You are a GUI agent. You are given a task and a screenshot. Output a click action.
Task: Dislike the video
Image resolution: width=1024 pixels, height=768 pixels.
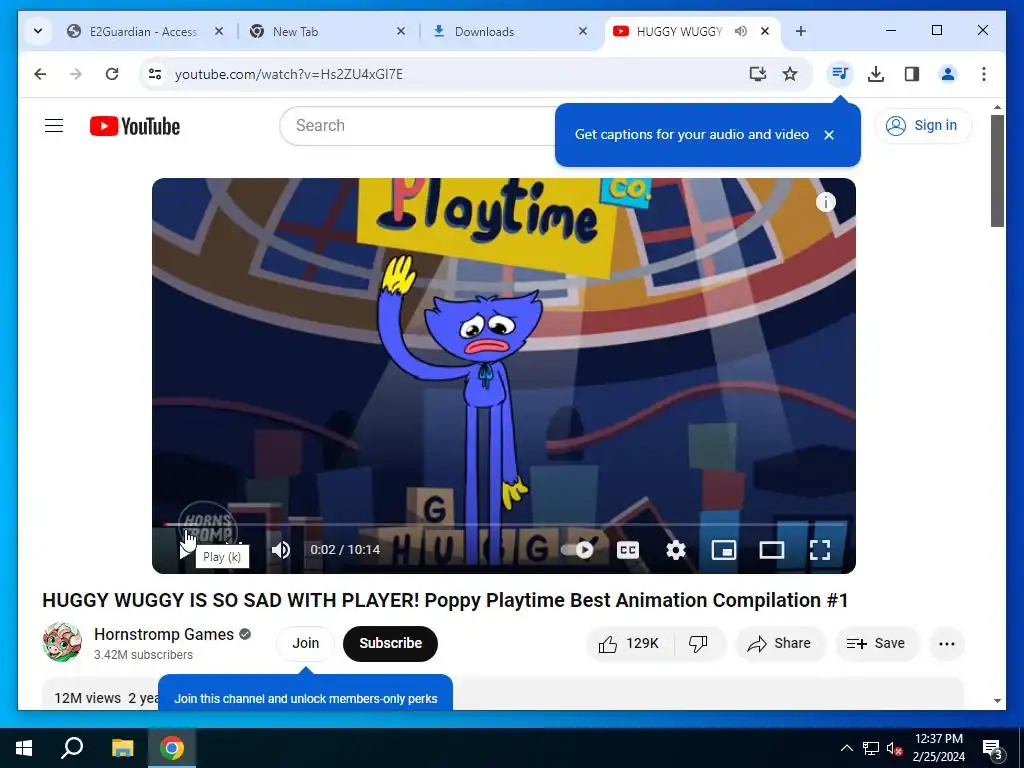click(699, 643)
